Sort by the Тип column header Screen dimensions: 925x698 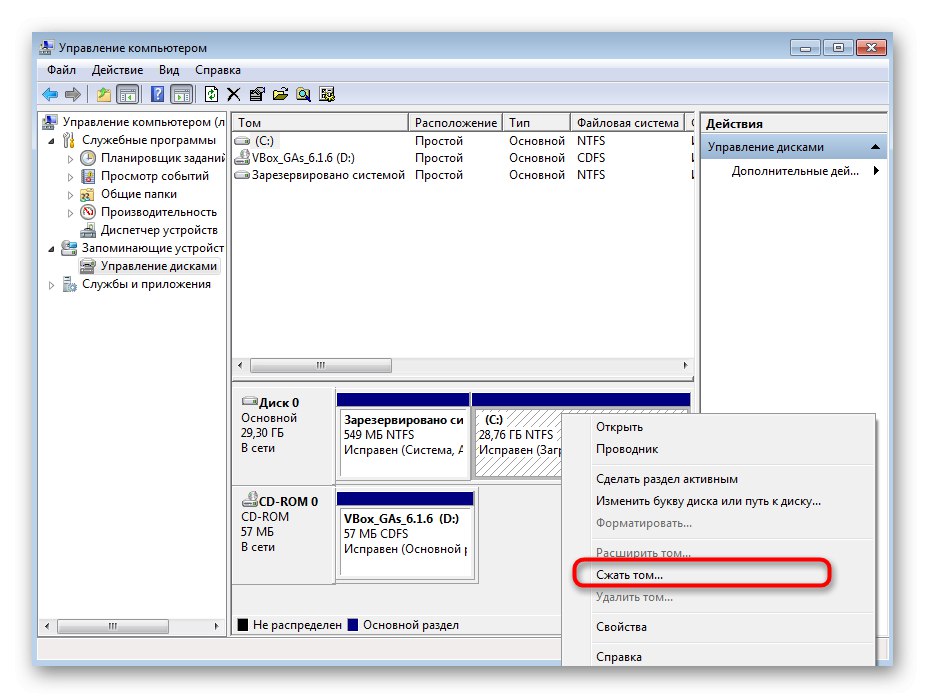click(x=537, y=122)
